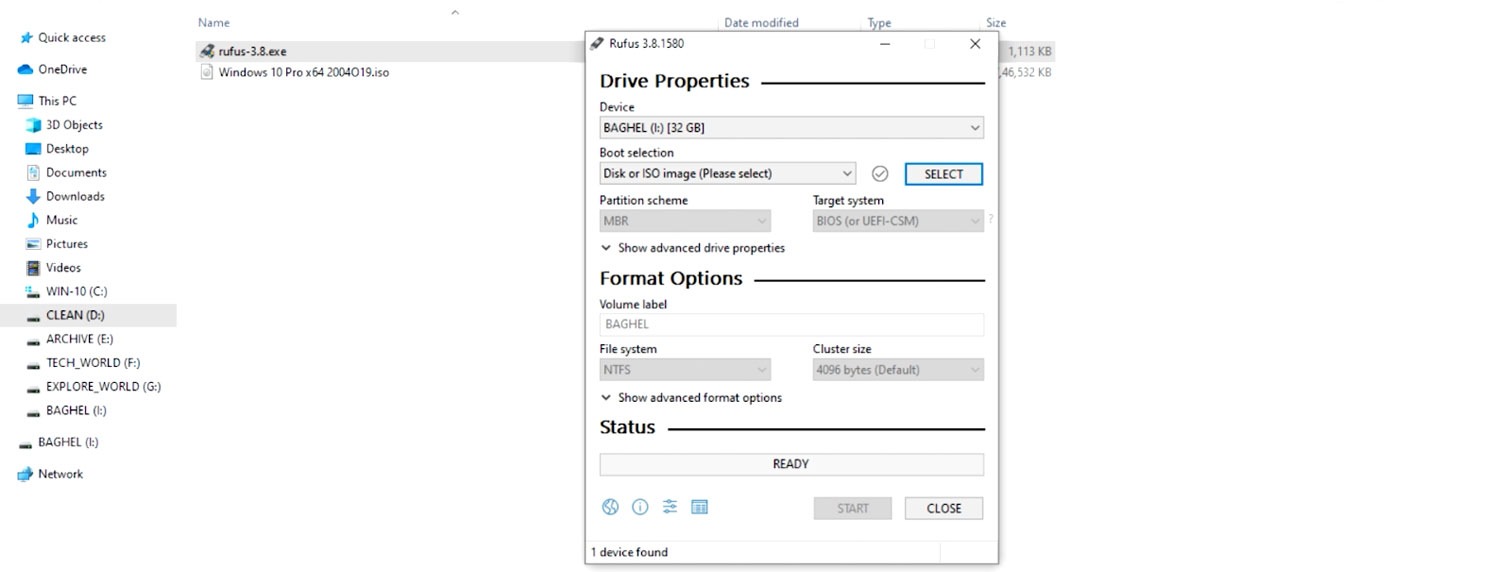Select the file name rufus-3.8.exe

[253, 51]
